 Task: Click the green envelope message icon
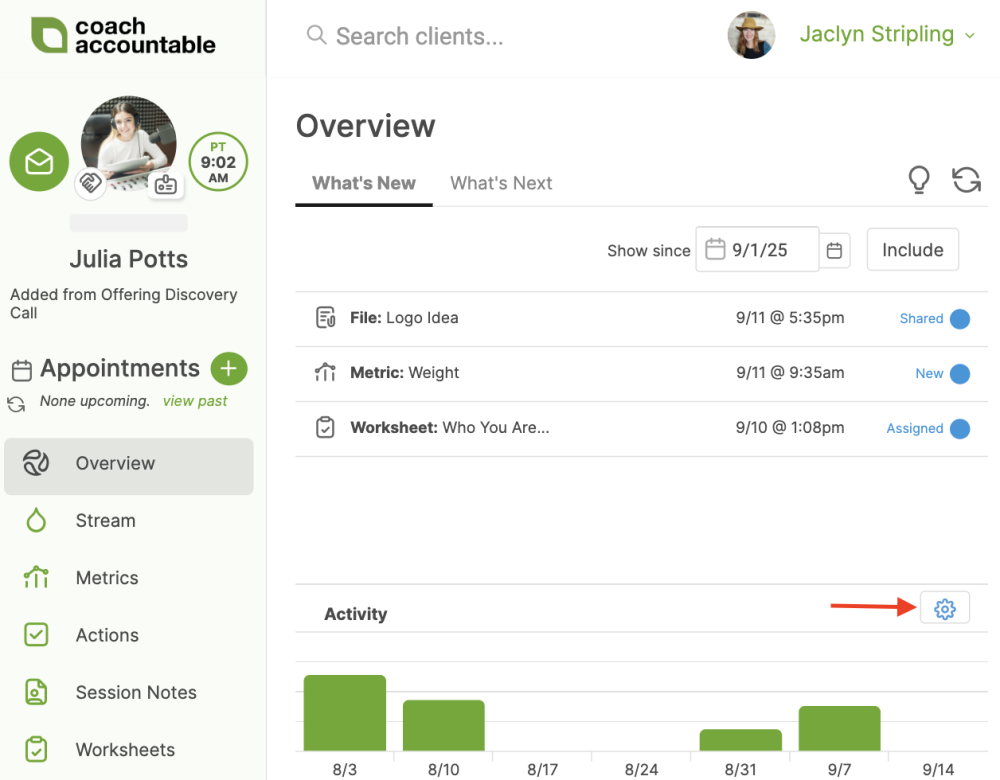pos(39,162)
